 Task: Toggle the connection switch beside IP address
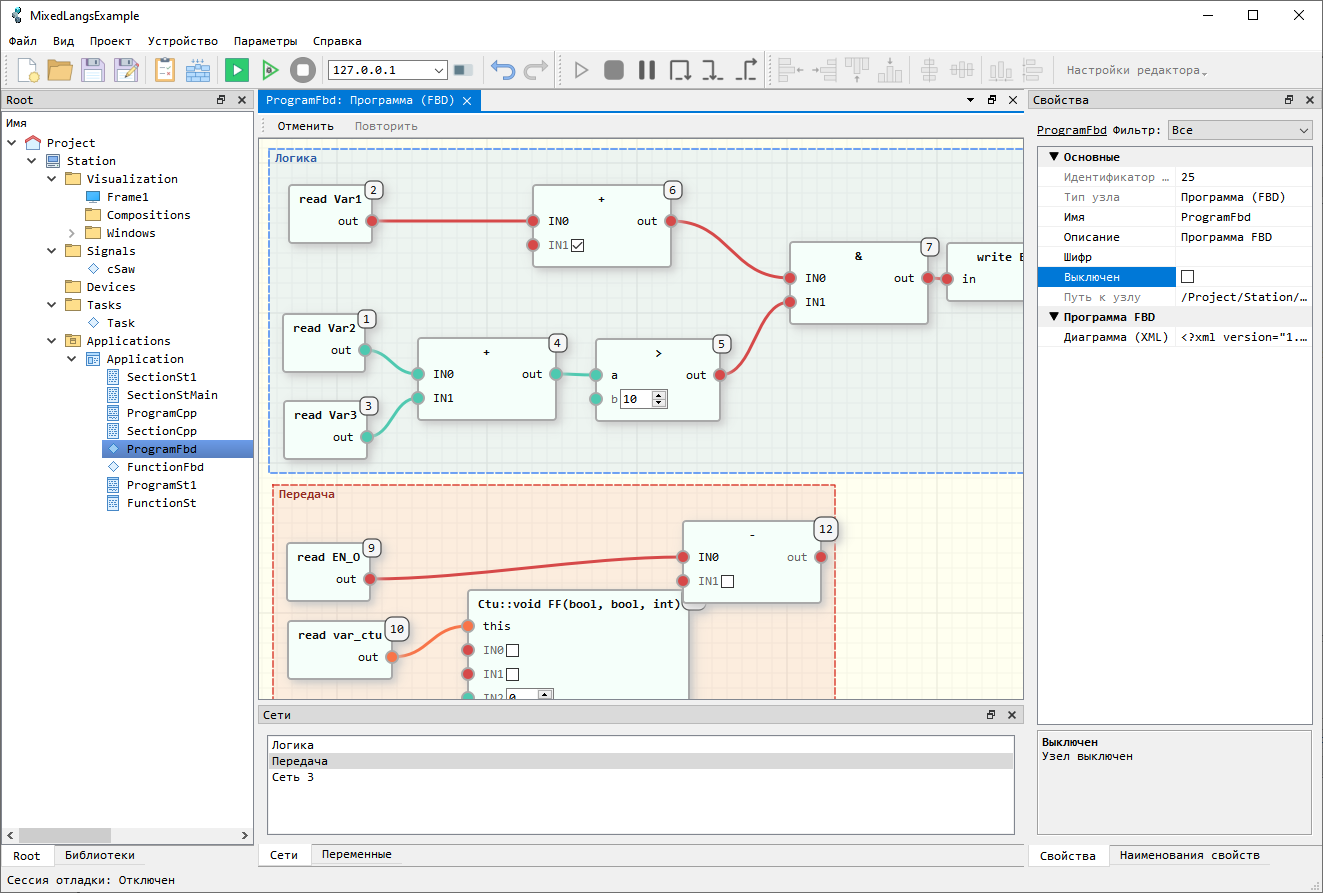(463, 70)
